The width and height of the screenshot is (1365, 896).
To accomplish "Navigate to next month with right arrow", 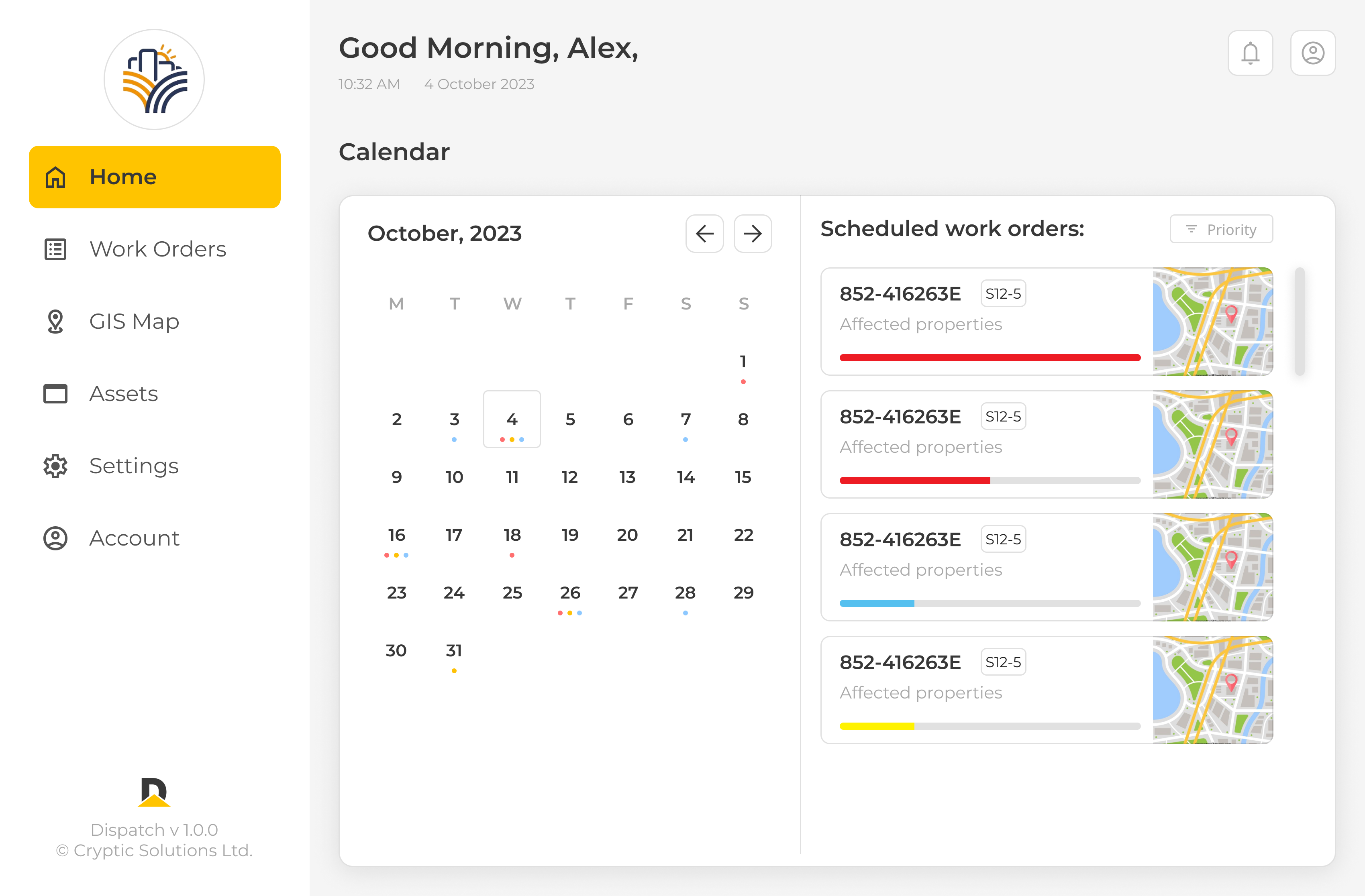I will pyautogui.click(x=753, y=233).
